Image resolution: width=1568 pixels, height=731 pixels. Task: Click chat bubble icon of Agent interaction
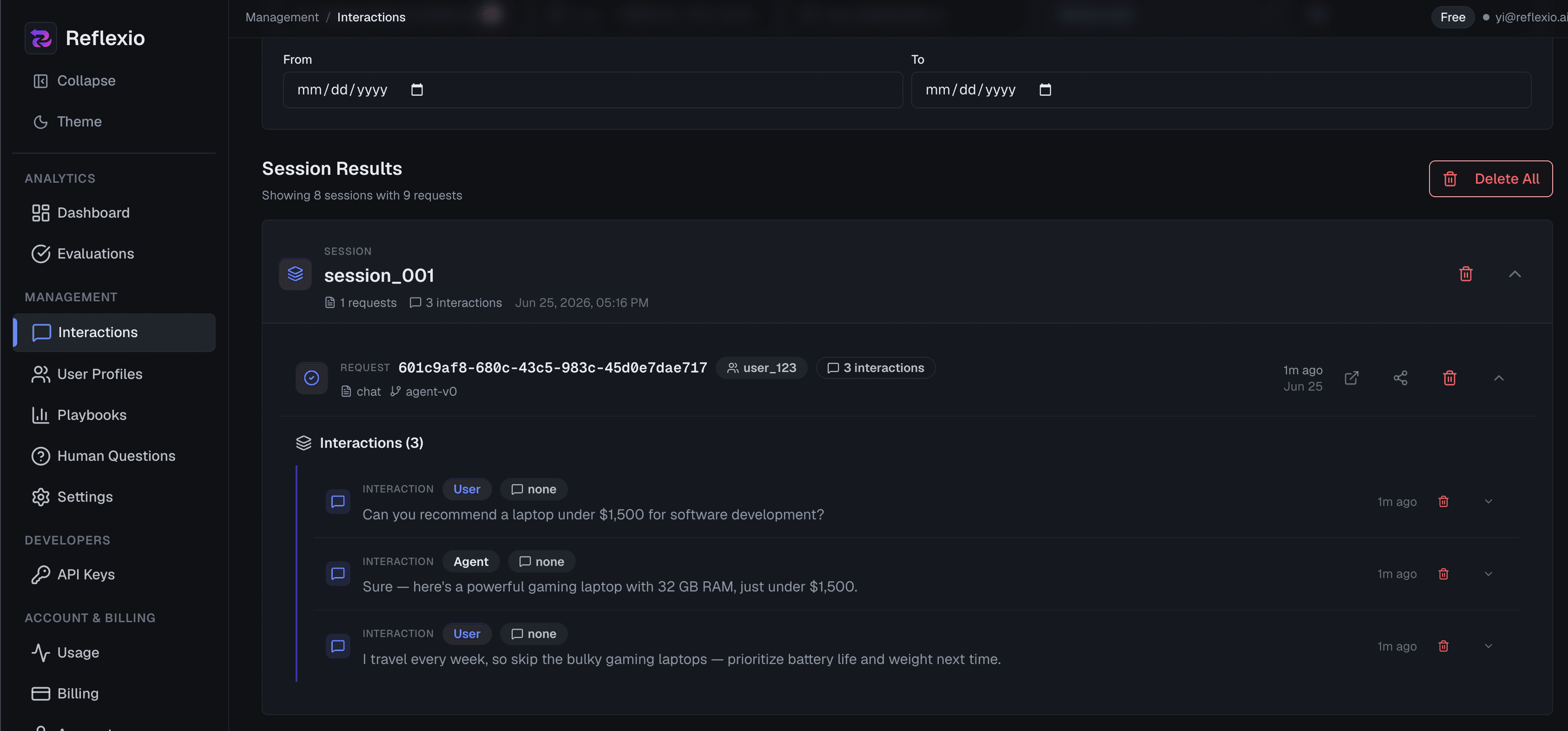pyautogui.click(x=338, y=574)
